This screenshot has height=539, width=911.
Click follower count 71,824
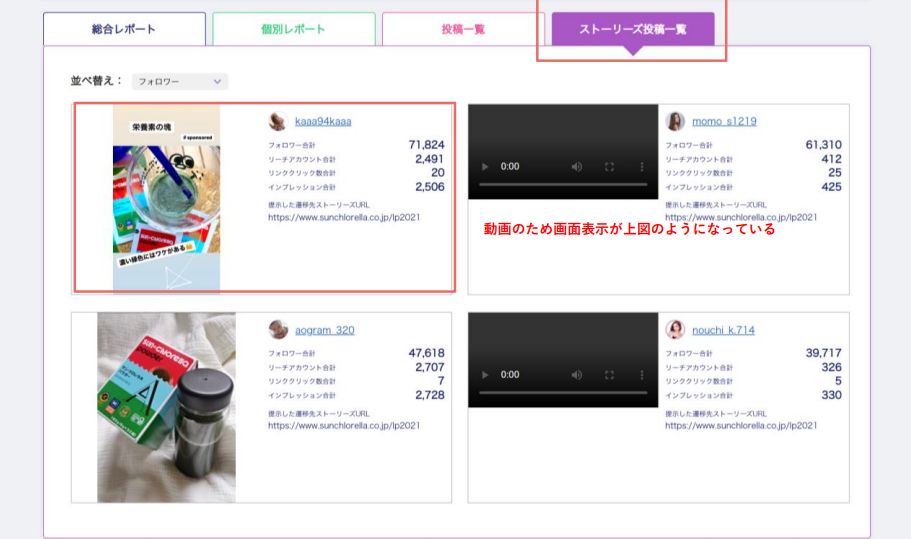tap(426, 145)
